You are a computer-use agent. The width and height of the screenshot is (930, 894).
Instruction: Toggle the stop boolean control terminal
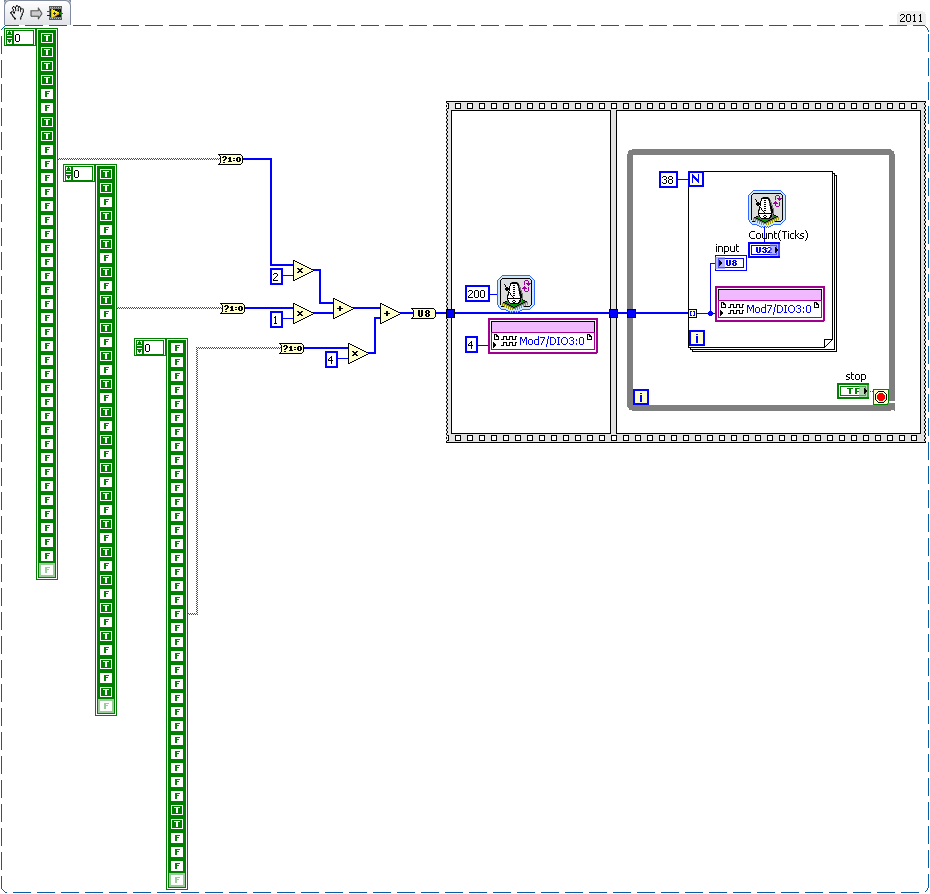coord(853,391)
